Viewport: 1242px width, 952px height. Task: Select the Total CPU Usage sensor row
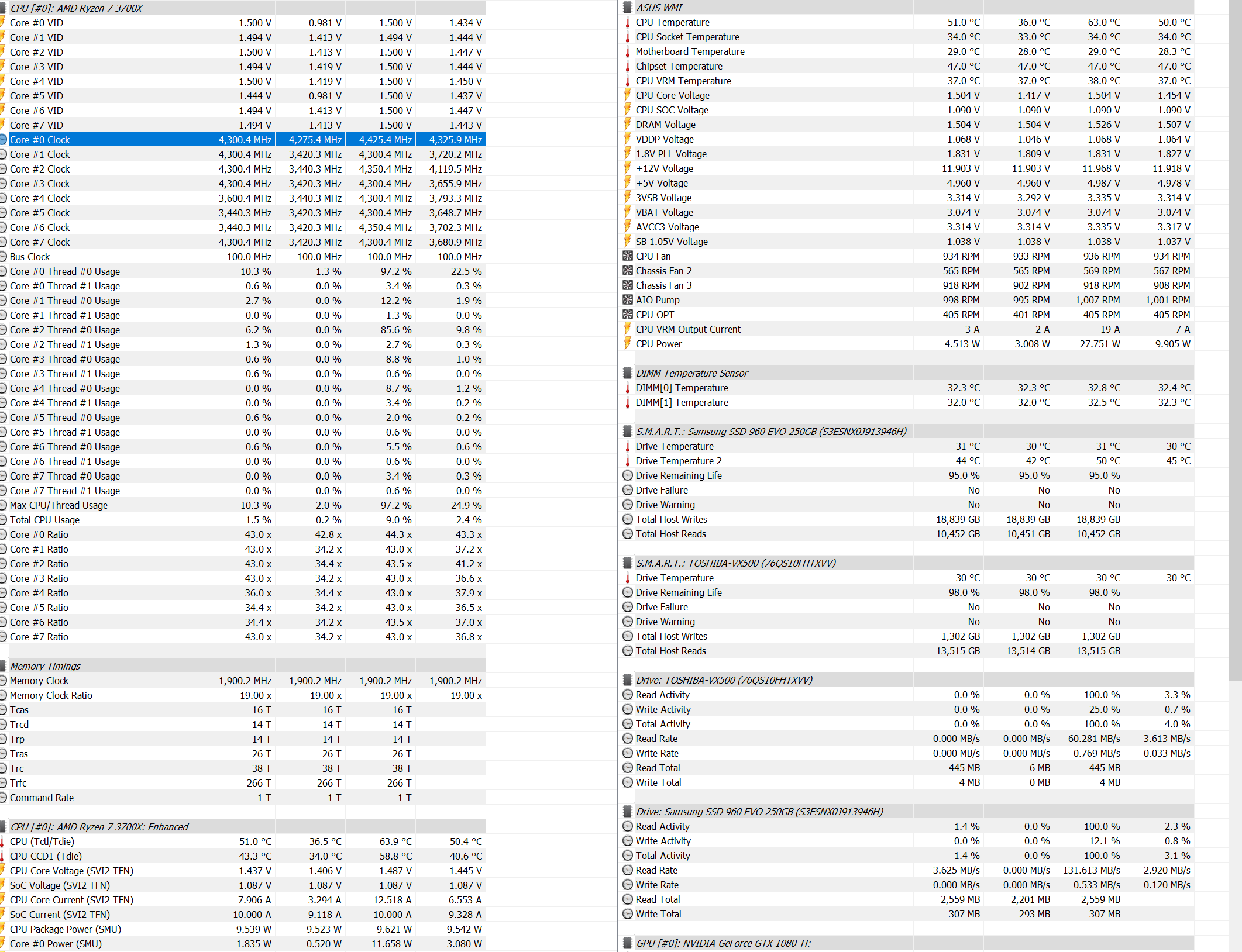tap(44, 520)
